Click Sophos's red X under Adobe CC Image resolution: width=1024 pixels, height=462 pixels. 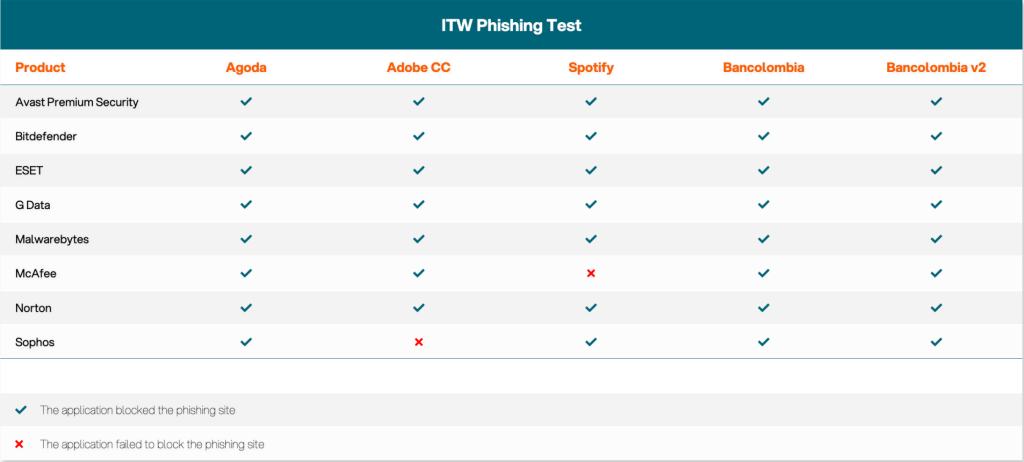click(x=419, y=342)
